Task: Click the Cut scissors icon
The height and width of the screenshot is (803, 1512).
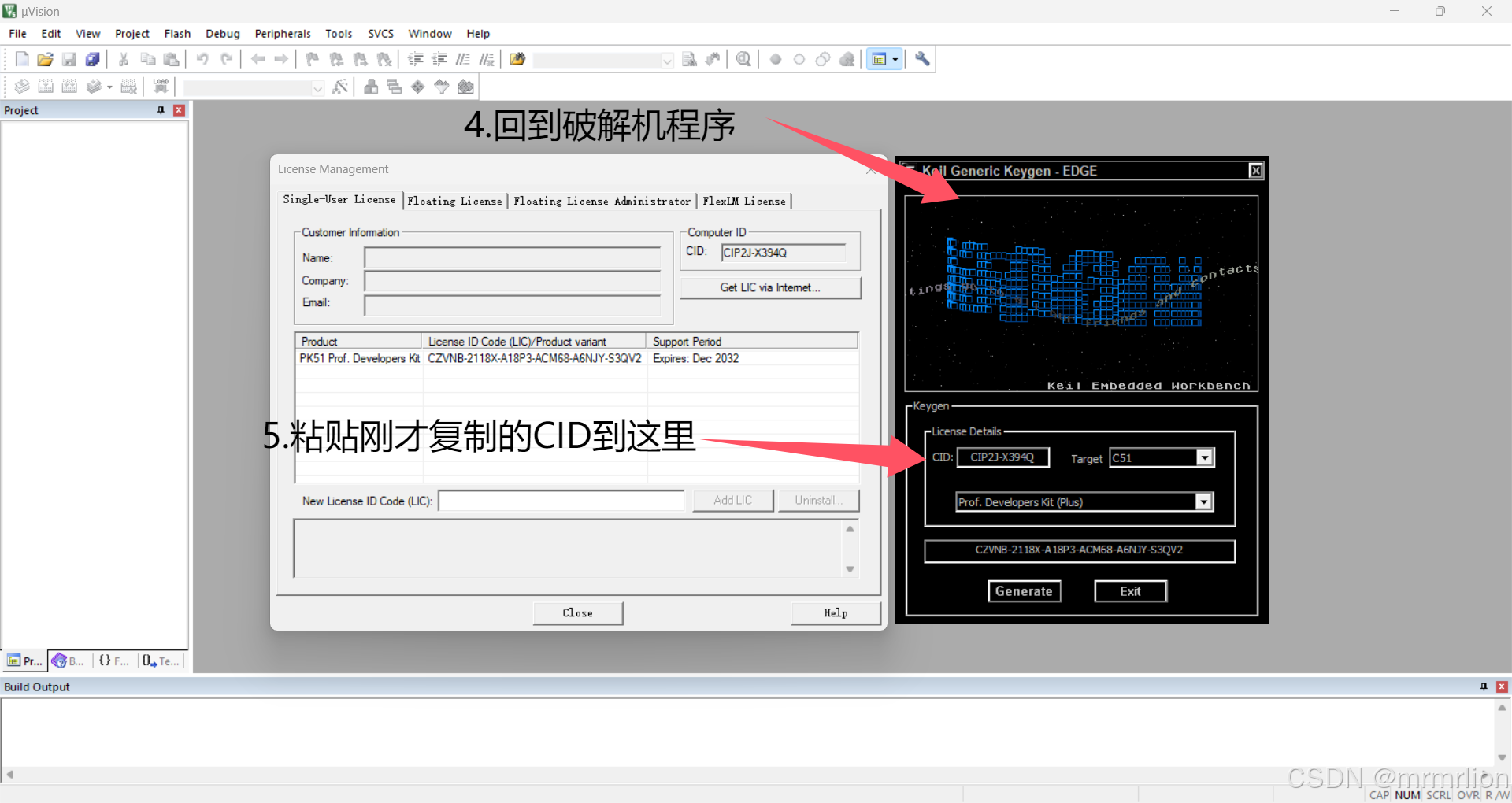Action: pyautogui.click(x=124, y=59)
